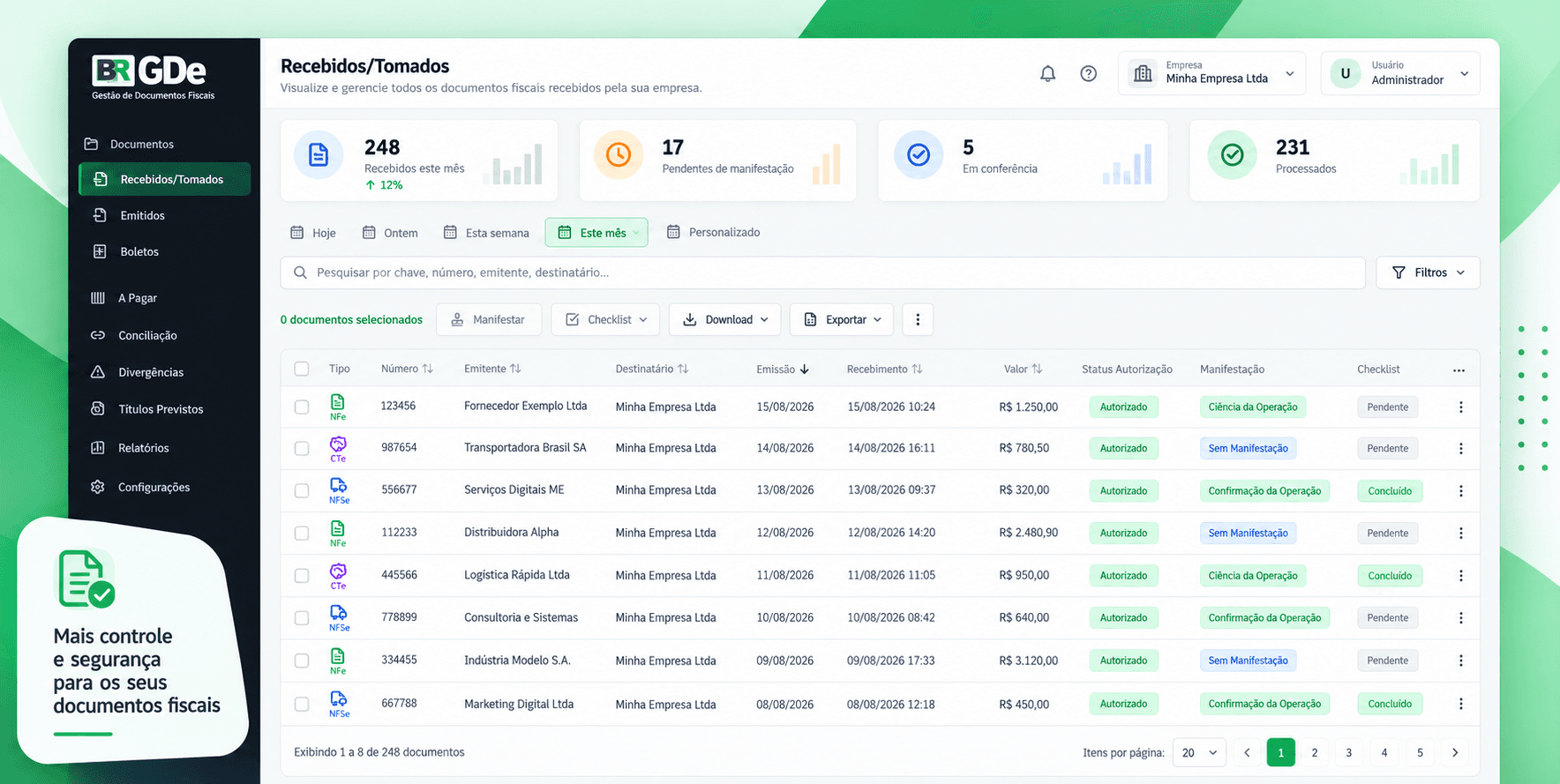Filter documents by Esta semana
The height and width of the screenshot is (784, 1560).
(x=486, y=233)
